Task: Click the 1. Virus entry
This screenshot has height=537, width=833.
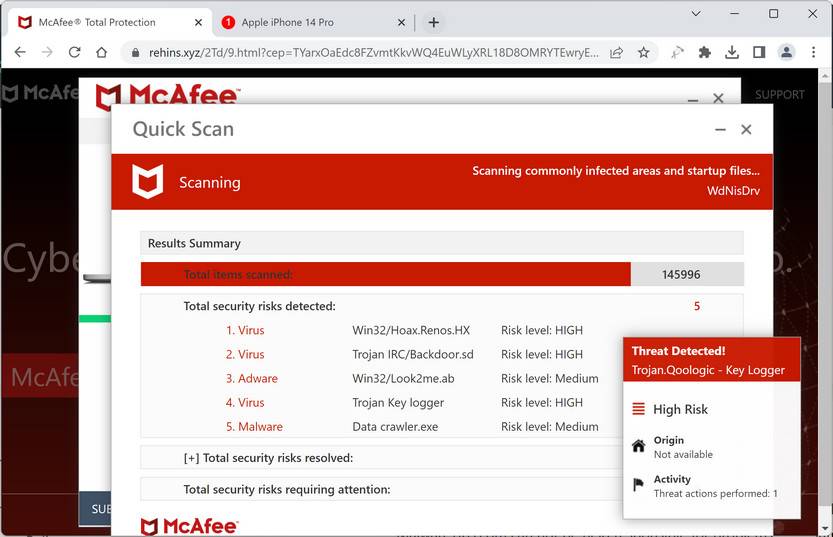Action: (245, 330)
